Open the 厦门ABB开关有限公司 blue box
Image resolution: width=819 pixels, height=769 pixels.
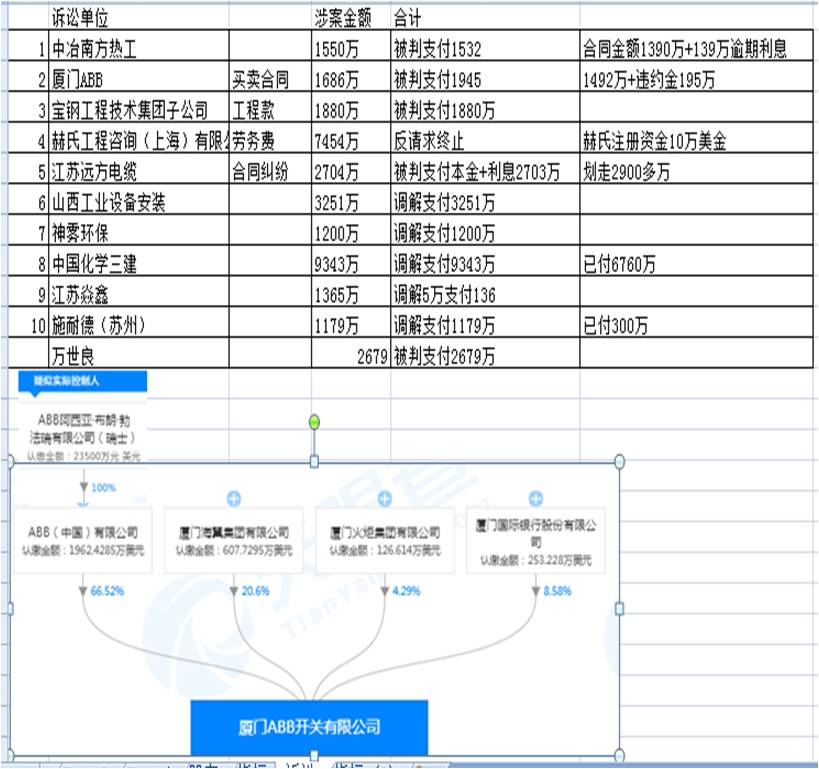tap(309, 727)
